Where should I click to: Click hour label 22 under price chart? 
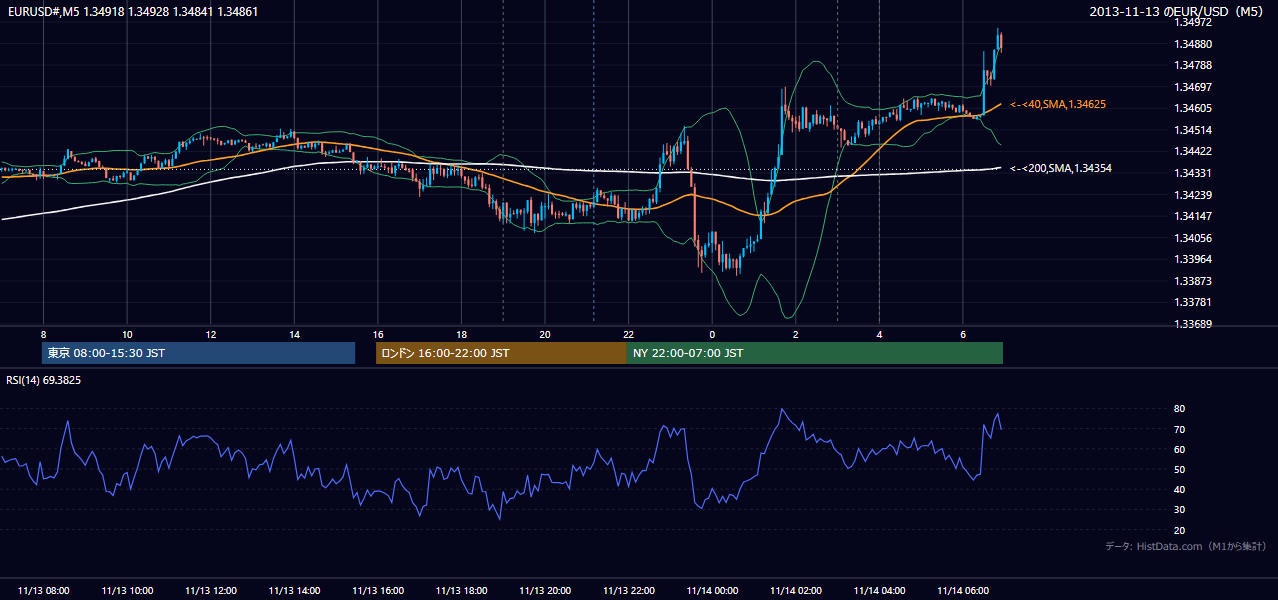point(628,334)
